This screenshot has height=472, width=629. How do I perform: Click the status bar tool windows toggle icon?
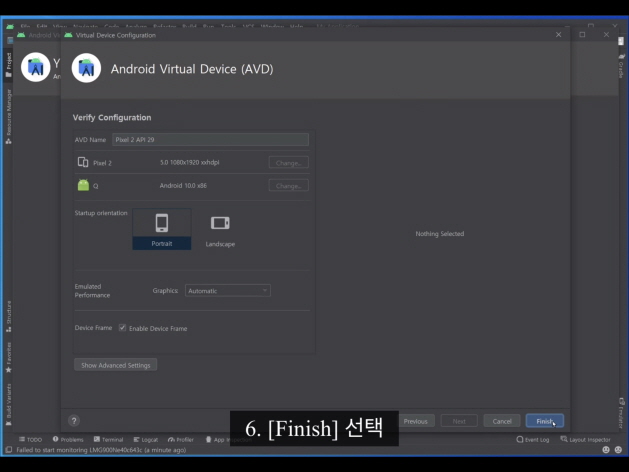point(8,450)
